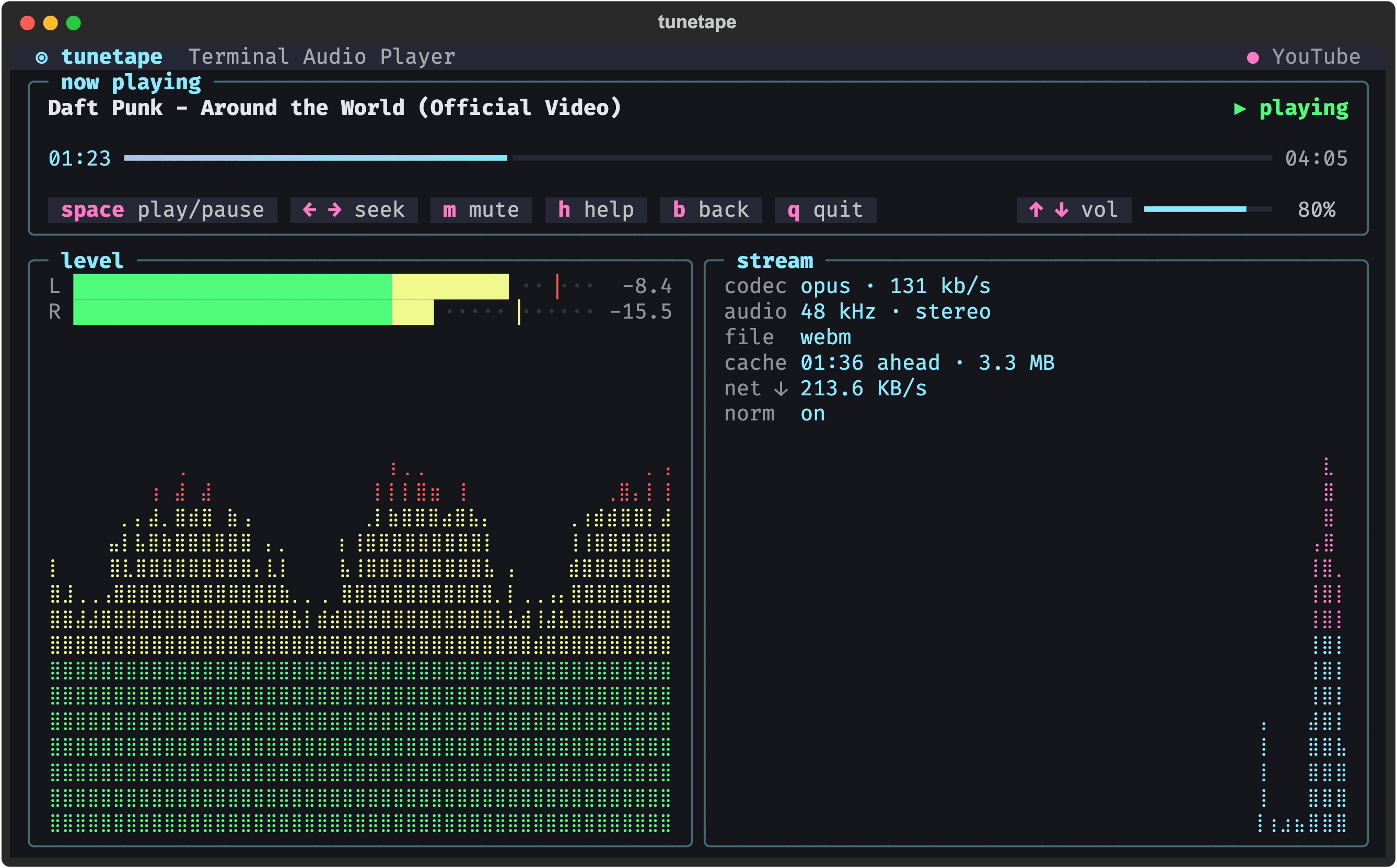Click the codec value opus · 131 kb/s
Screen dimensions: 1397x868
tap(896, 287)
